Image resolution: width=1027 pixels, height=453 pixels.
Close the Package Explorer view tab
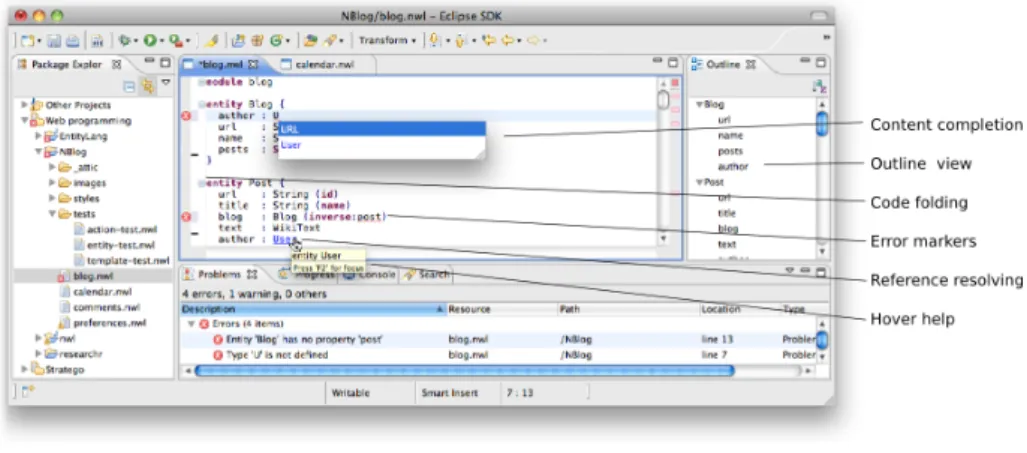click(x=117, y=64)
